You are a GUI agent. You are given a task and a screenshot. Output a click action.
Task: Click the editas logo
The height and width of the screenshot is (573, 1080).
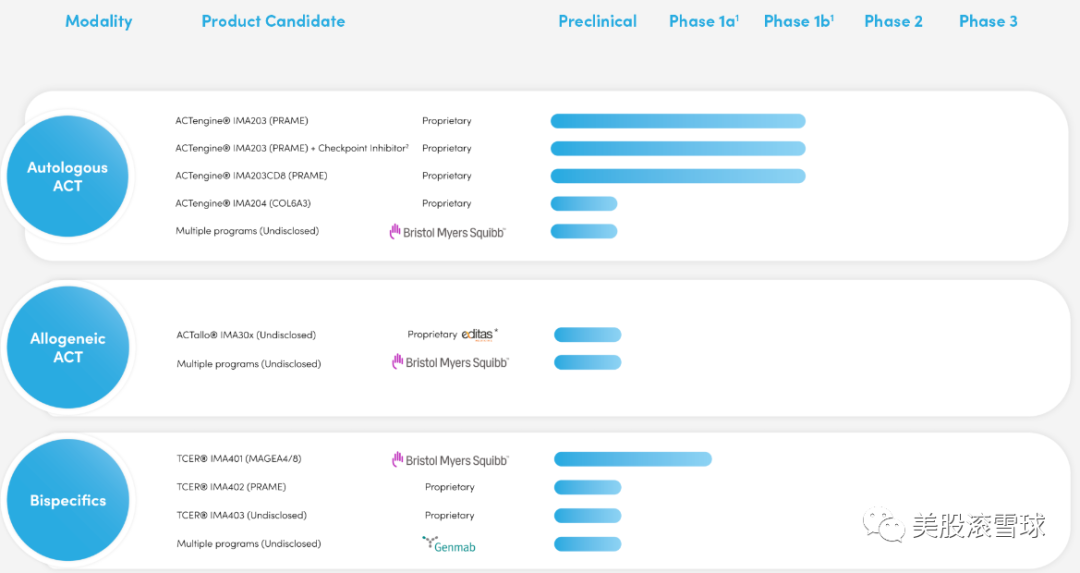click(479, 334)
